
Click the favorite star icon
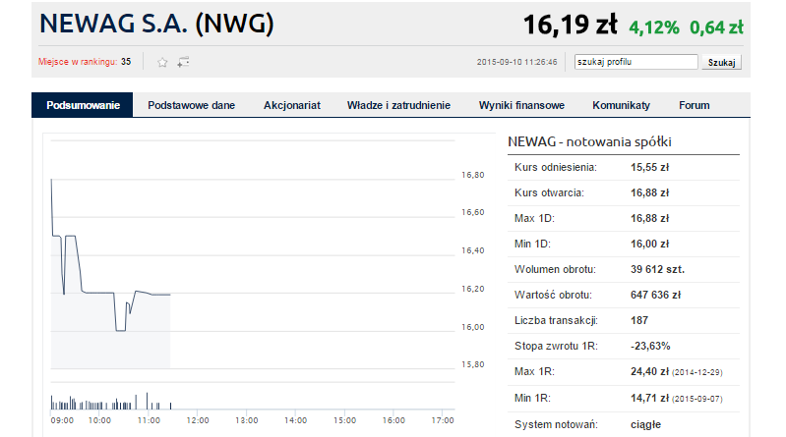click(162, 62)
